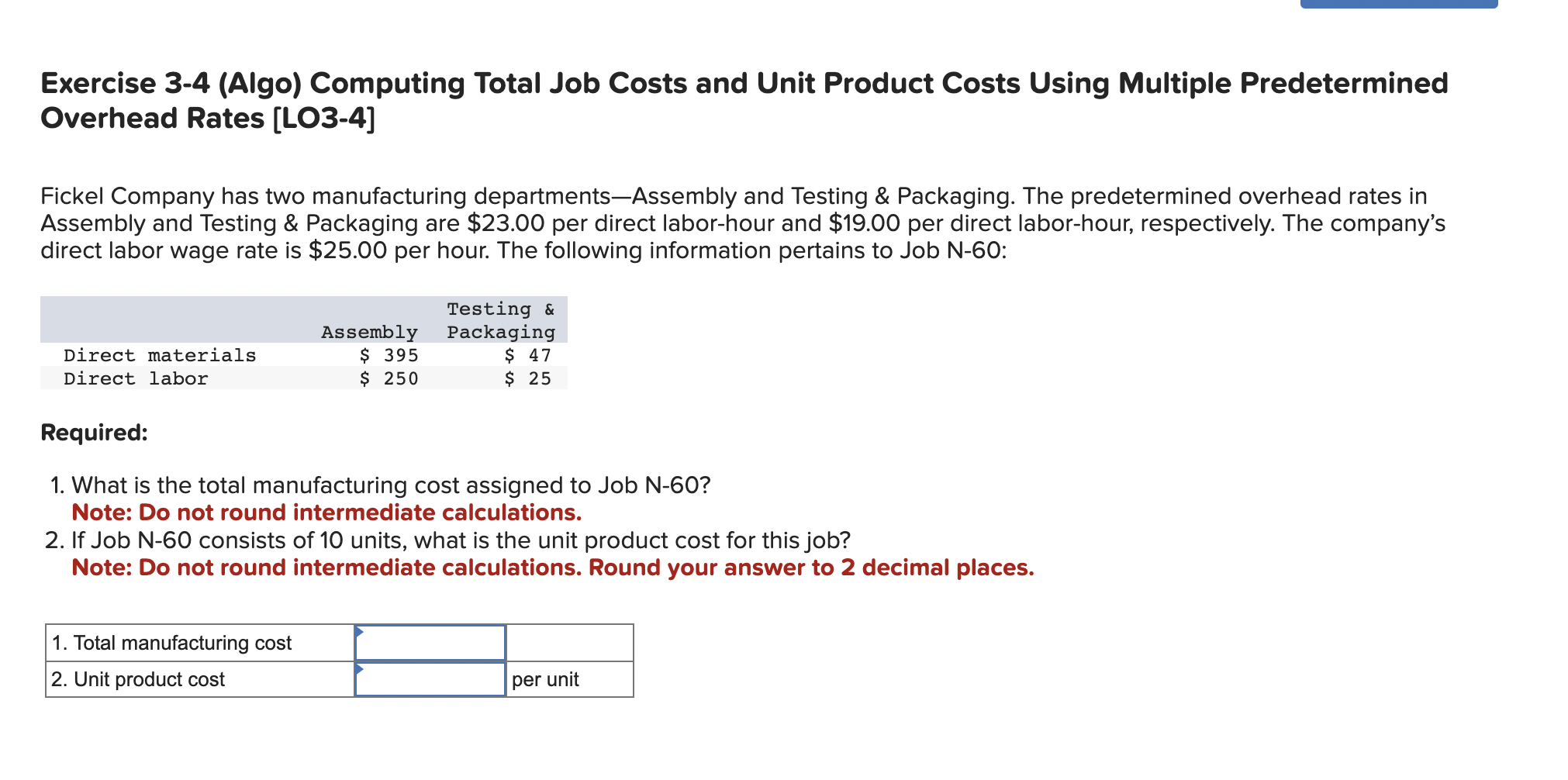
Task: Click the Required: section label
Action: pos(94,433)
